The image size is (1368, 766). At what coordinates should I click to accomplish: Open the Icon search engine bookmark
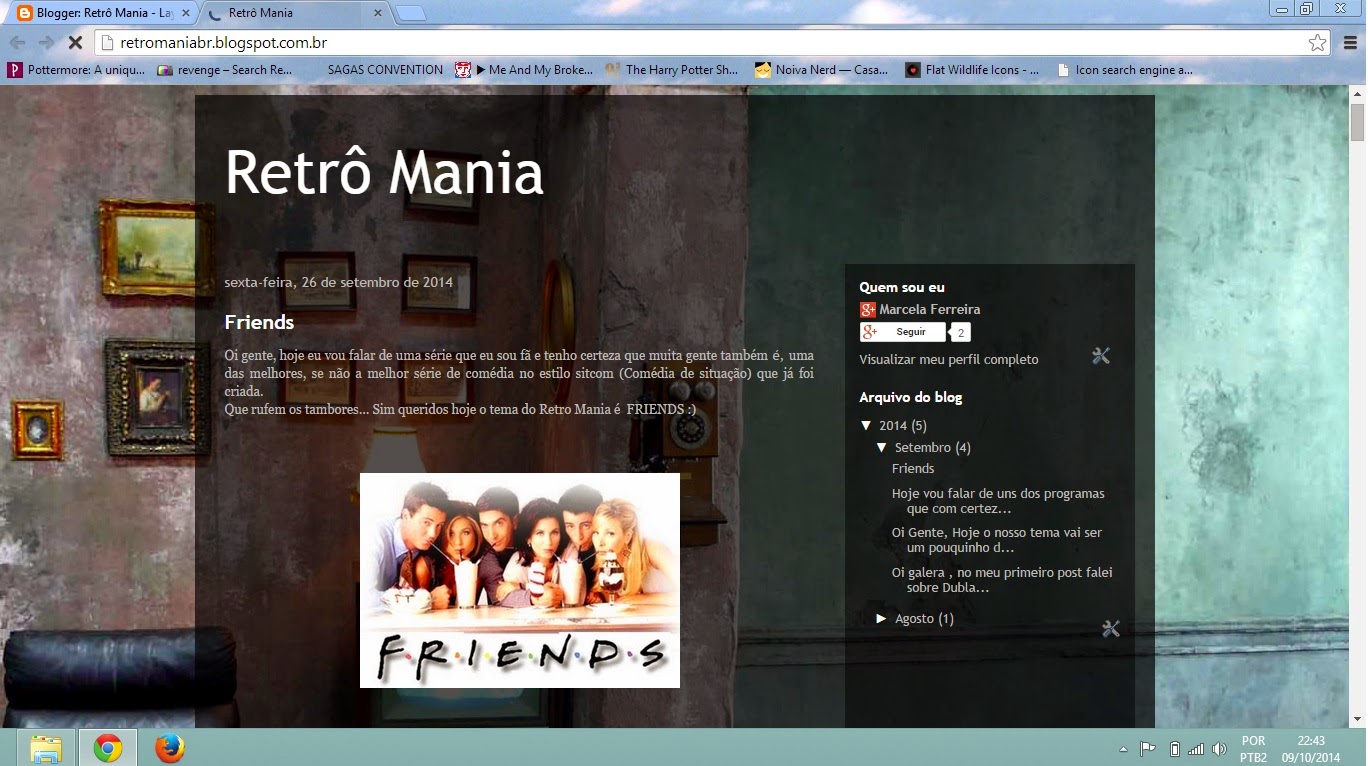point(1125,70)
